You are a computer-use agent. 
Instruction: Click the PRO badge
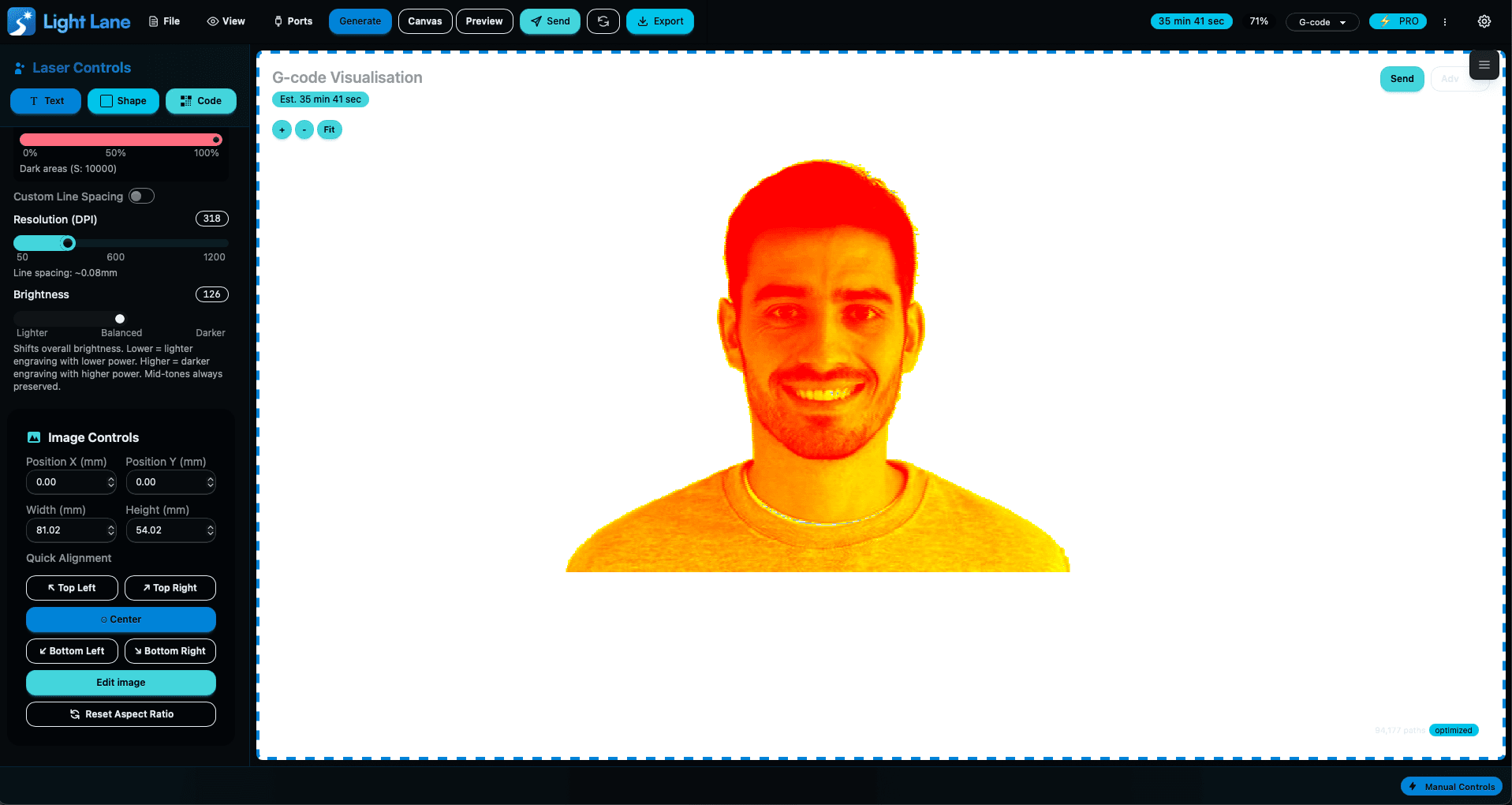pyautogui.click(x=1398, y=21)
